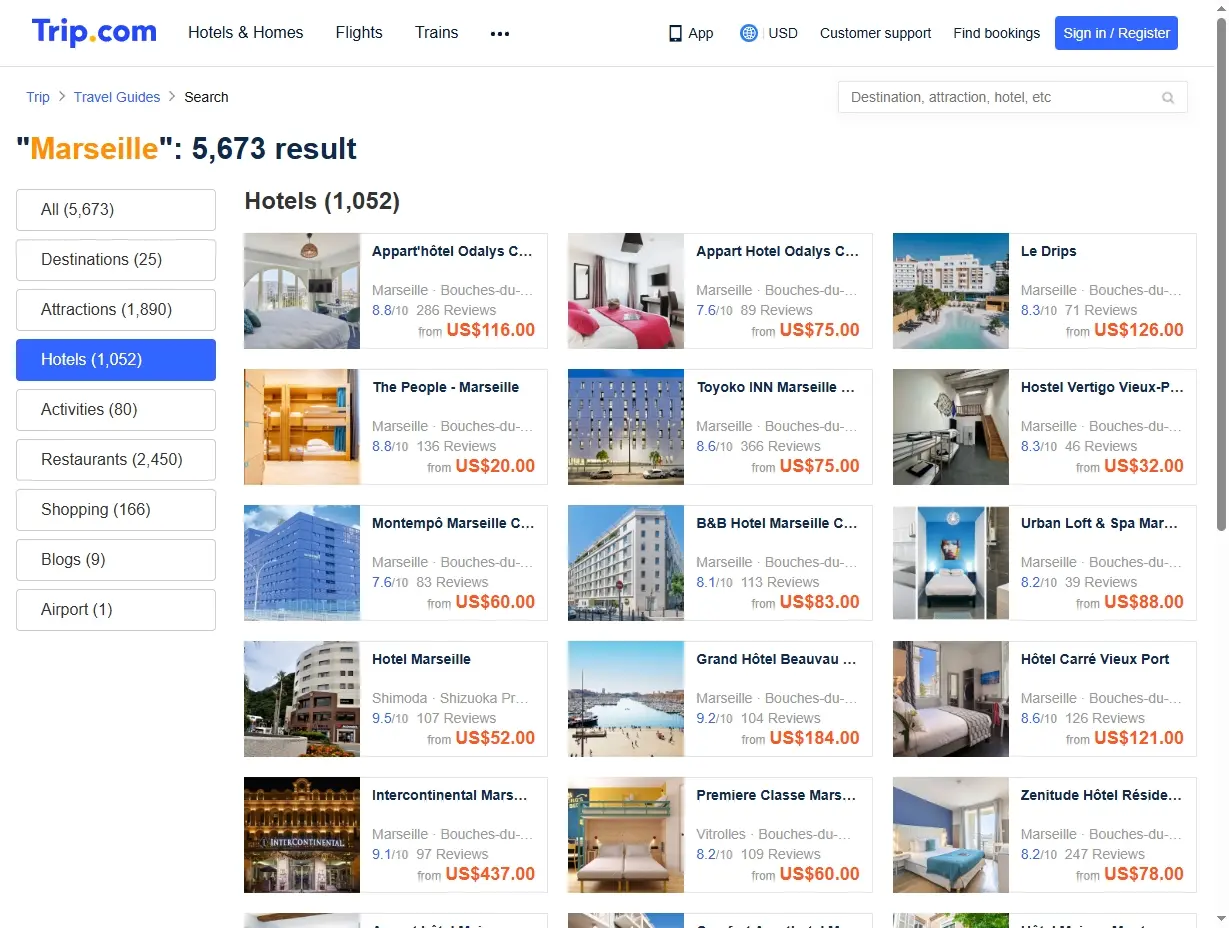Image resolution: width=1229 pixels, height=928 pixels.
Task: Click the search magnifier icon
Action: click(x=1168, y=98)
